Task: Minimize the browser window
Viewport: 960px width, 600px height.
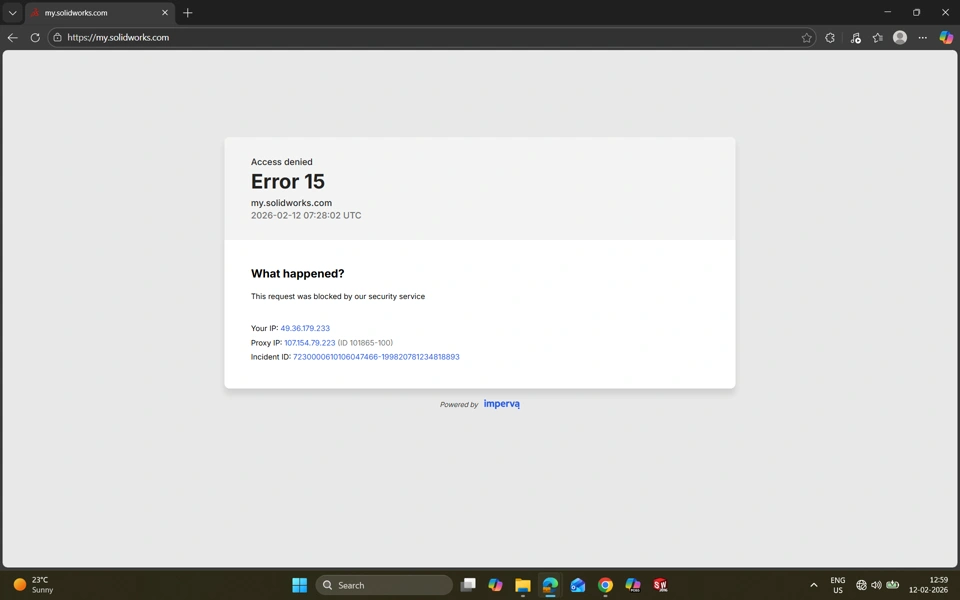Action: [888, 12]
